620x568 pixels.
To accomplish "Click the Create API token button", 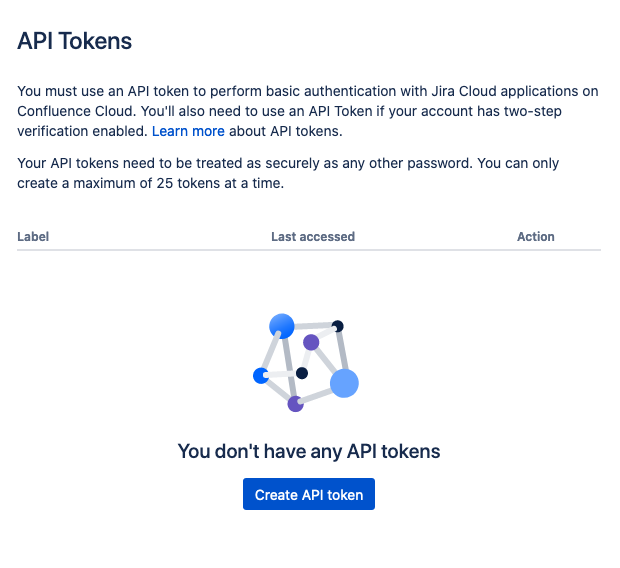I will point(309,494).
